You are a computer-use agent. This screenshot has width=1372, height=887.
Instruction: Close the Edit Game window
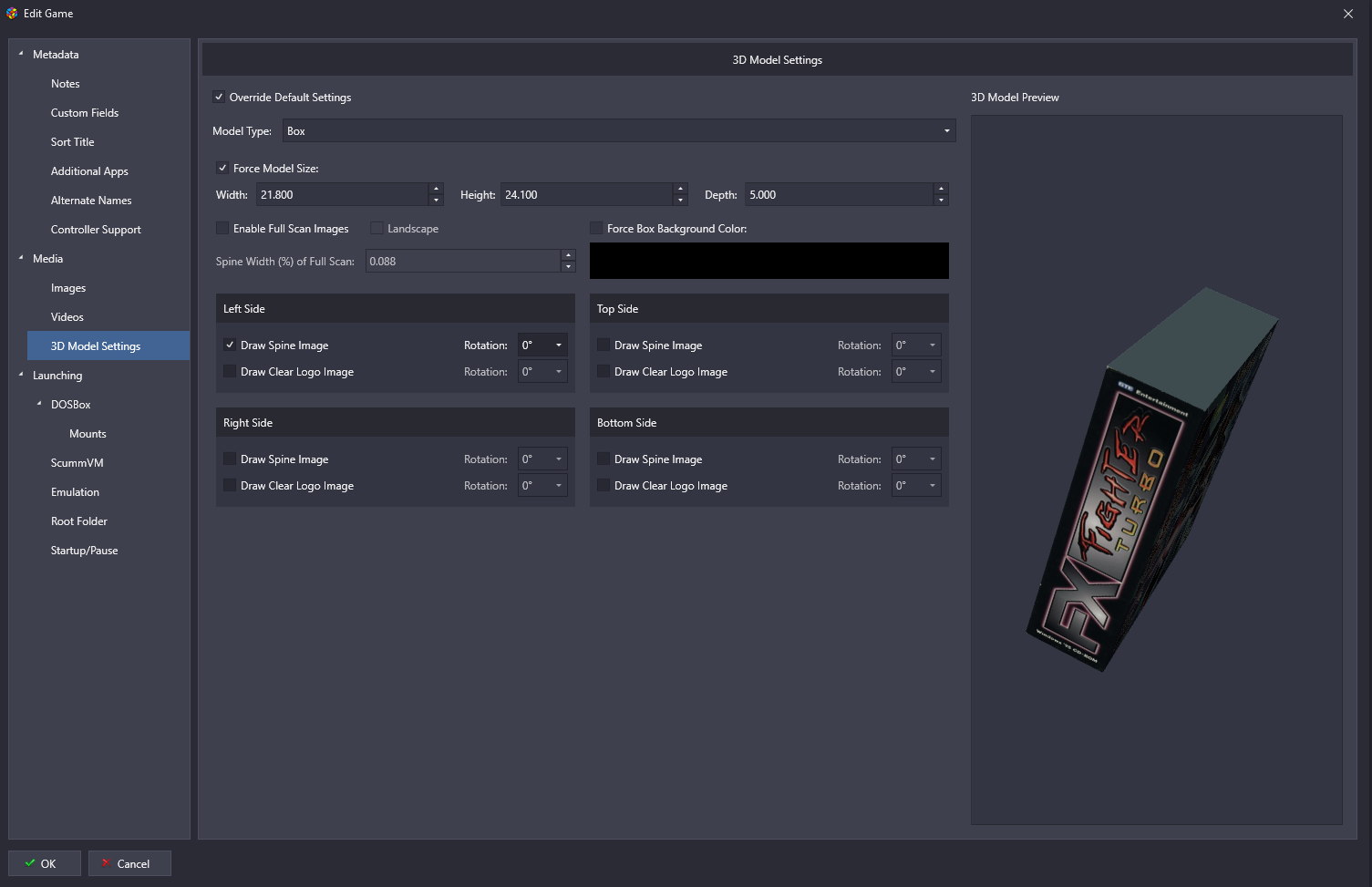pyautogui.click(x=1348, y=14)
